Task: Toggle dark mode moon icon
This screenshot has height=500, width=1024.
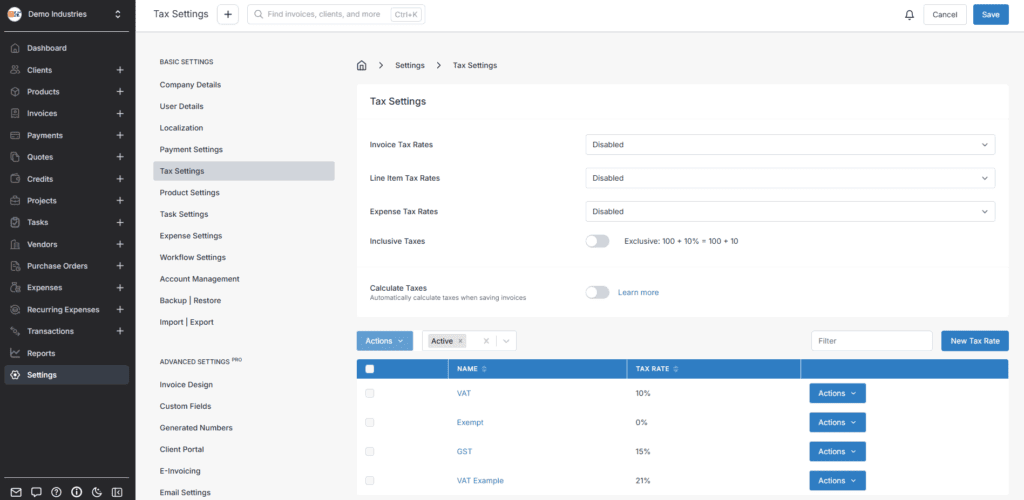Action: [96, 492]
